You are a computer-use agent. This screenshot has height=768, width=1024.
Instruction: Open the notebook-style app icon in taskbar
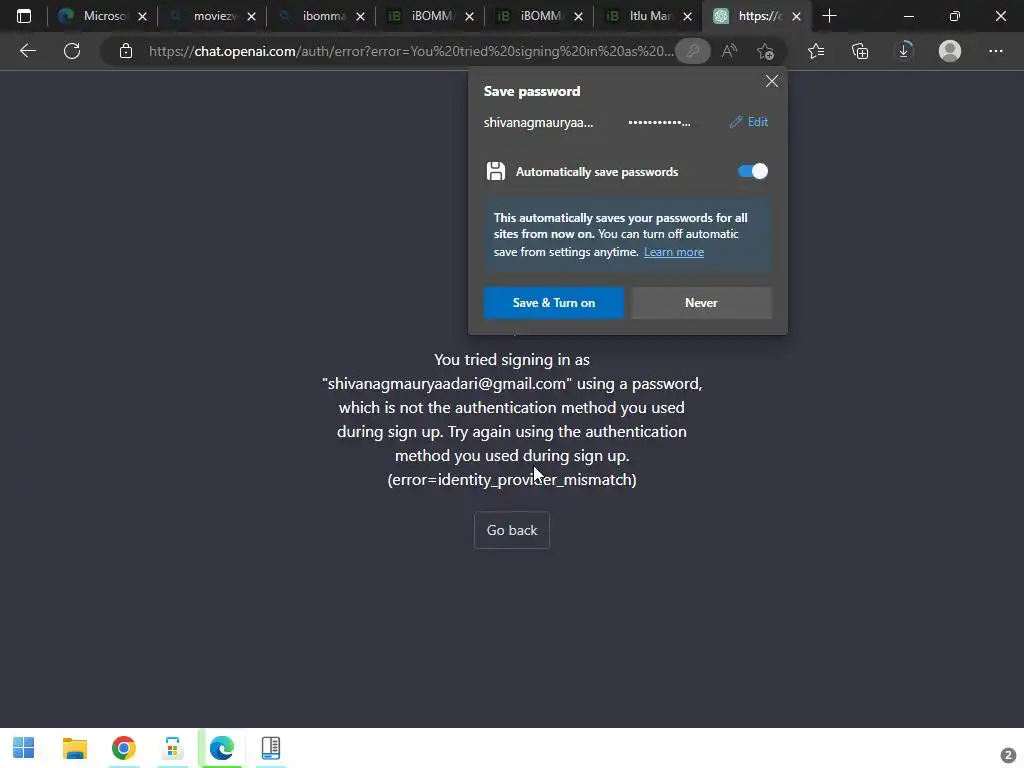click(270, 748)
